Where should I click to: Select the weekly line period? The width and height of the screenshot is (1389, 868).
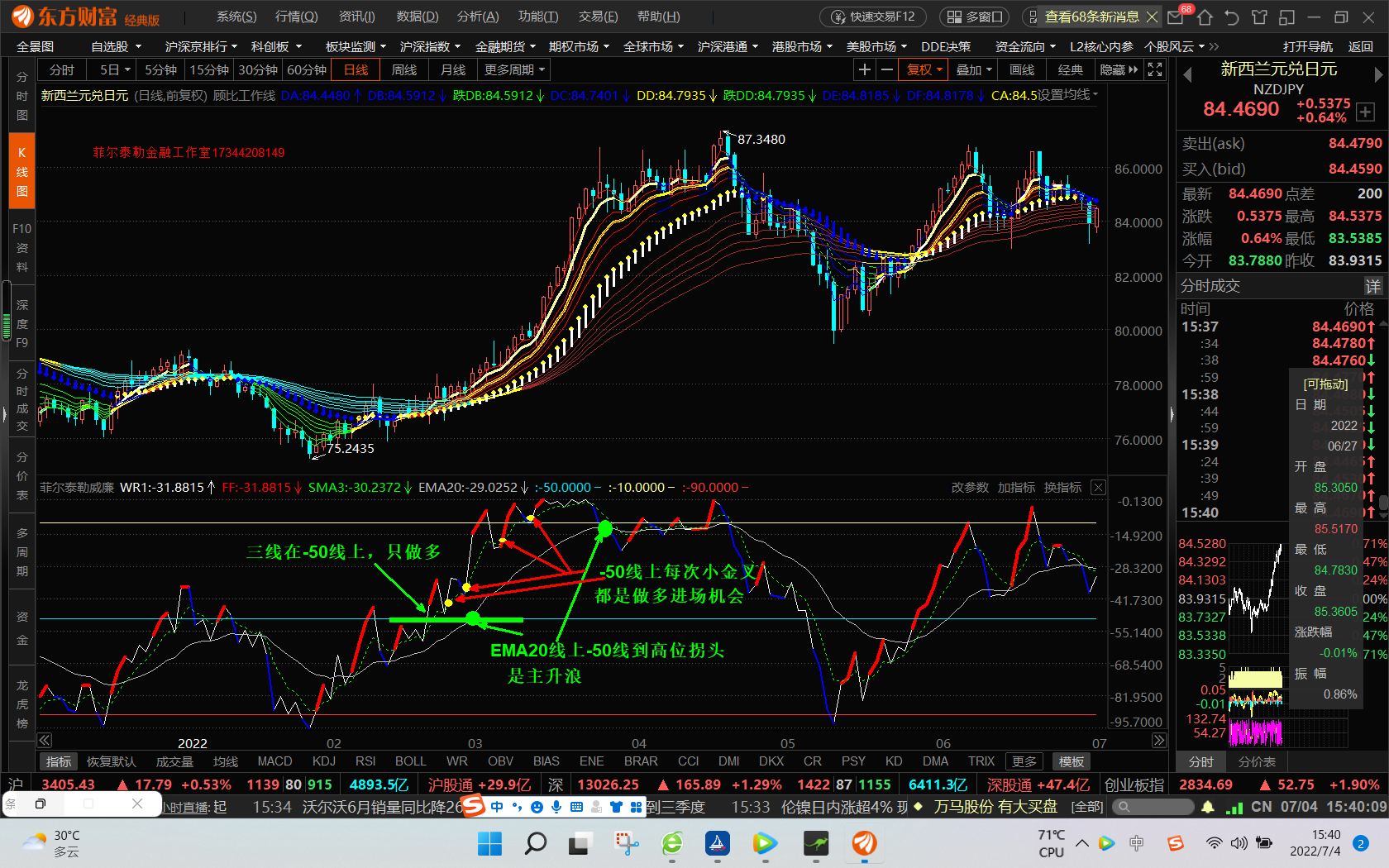(x=403, y=70)
